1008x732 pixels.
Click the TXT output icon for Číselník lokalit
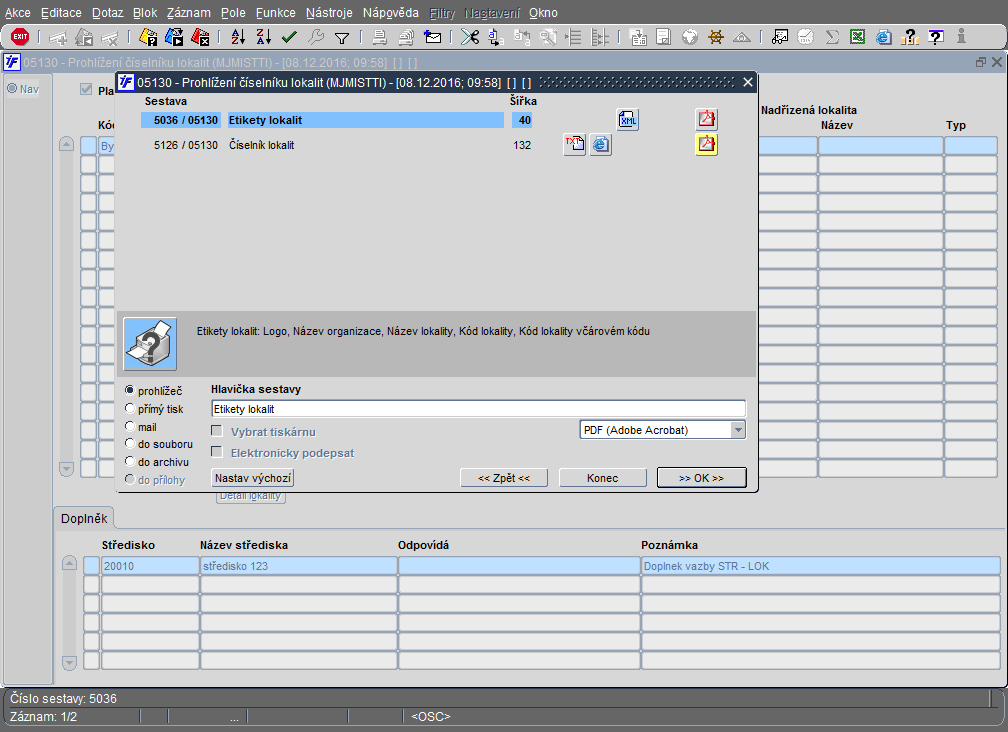575,145
